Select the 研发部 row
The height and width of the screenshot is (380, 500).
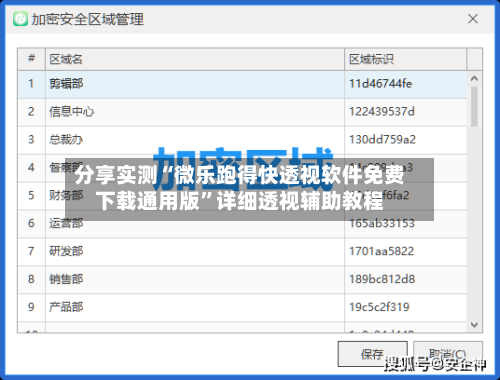point(242,252)
